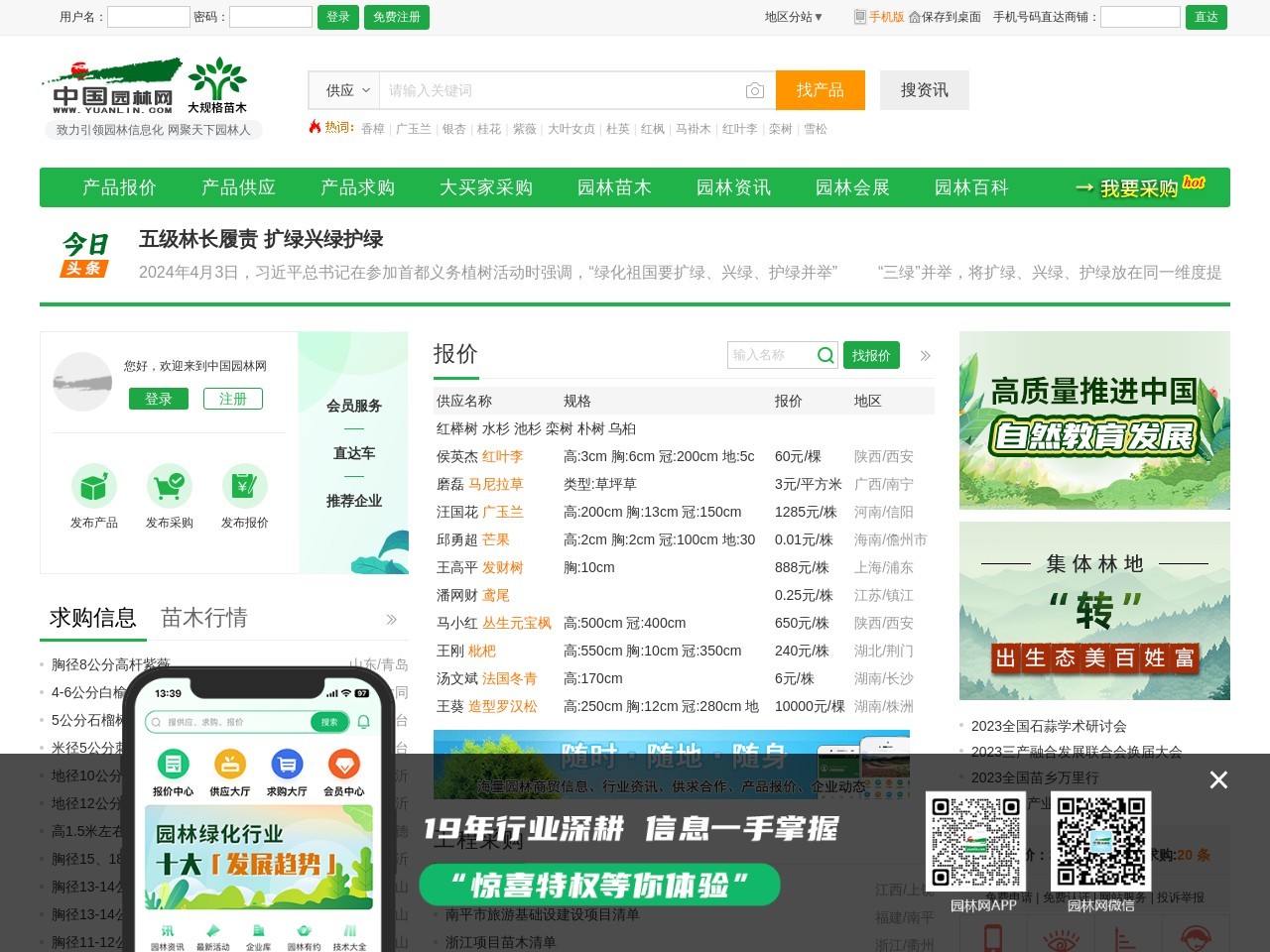Click the 园林网APP QR code
Viewport: 1270px width, 952px height.
click(977, 843)
